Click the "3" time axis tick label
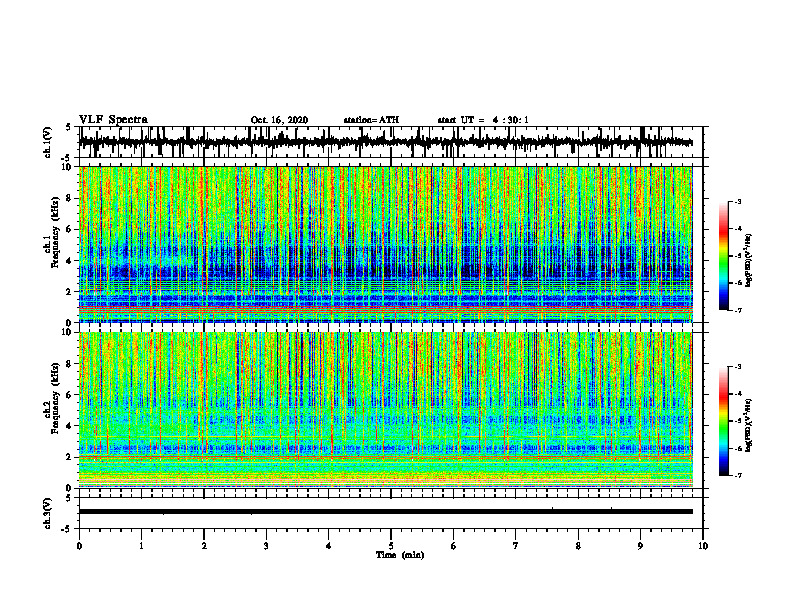This screenshot has width=792, height=612. coord(266,546)
